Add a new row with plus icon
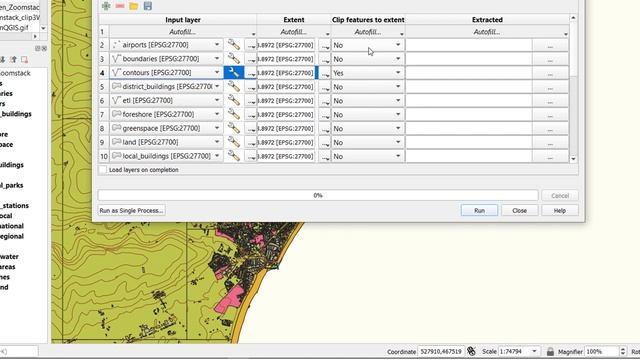This screenshot has width=640, height=360. [x=106, y=6]
